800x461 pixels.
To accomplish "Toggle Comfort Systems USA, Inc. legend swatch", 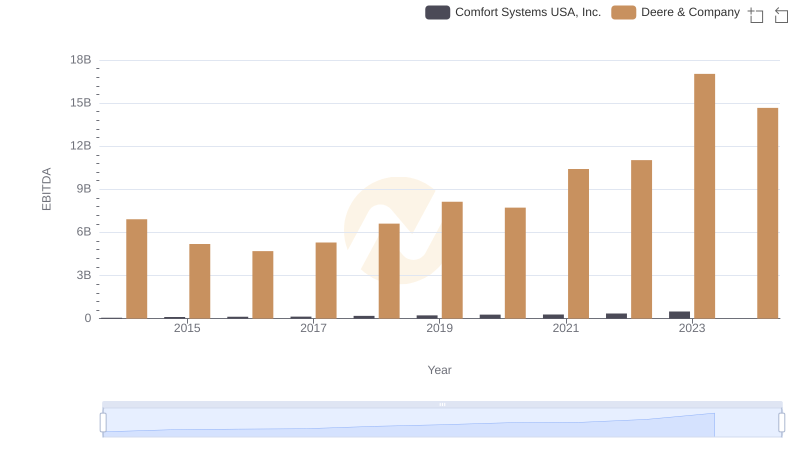I will (437, 12).
